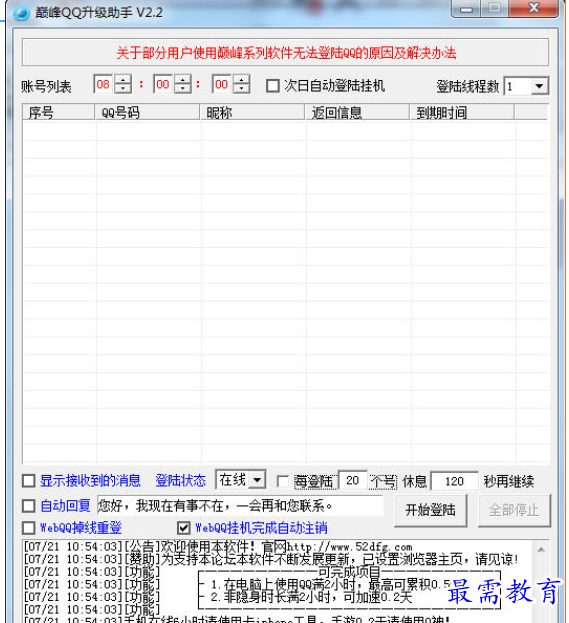Uncheck WebQQ挂机完成自动注销
This screenshot has height=623, width=569.
tap(184, 528)
